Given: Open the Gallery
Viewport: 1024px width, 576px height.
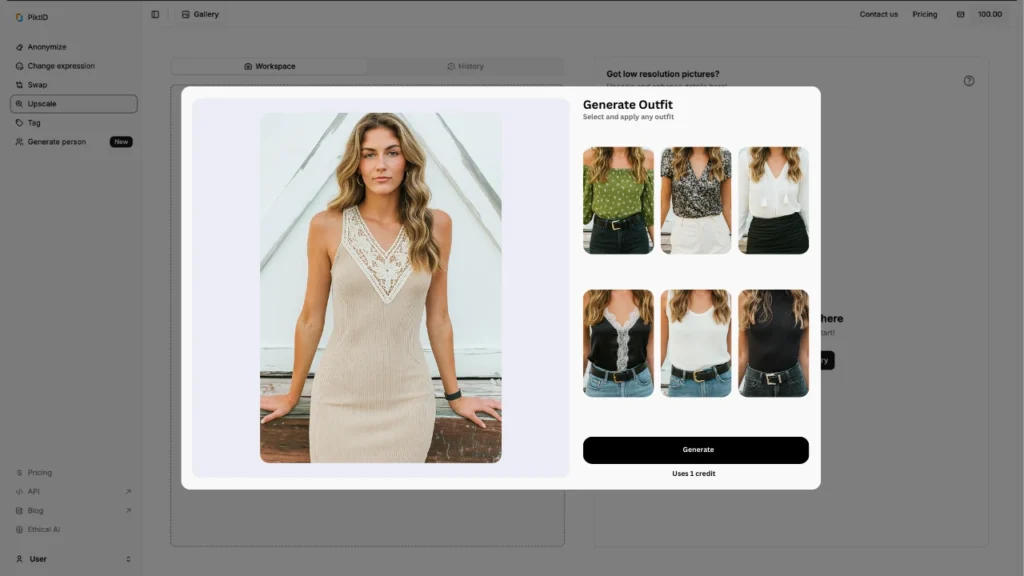Looking at the screenshot, I should 199,14.
